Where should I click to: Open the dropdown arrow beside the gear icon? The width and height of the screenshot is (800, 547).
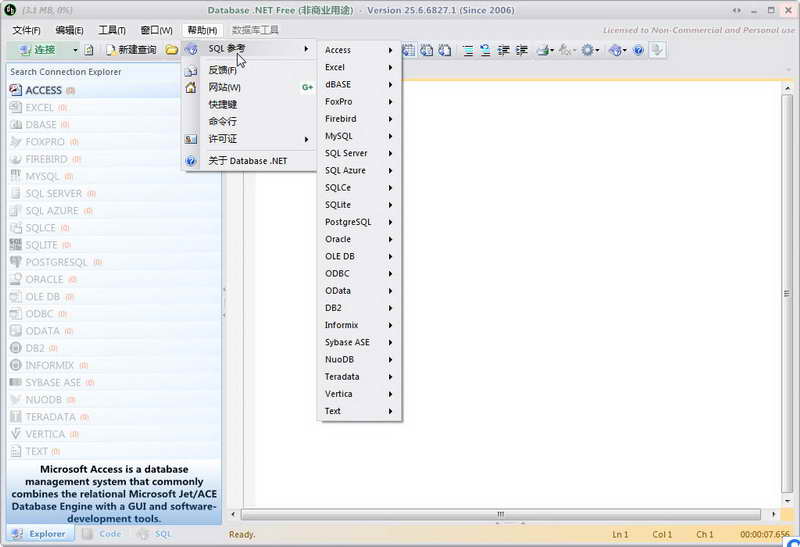597,50
